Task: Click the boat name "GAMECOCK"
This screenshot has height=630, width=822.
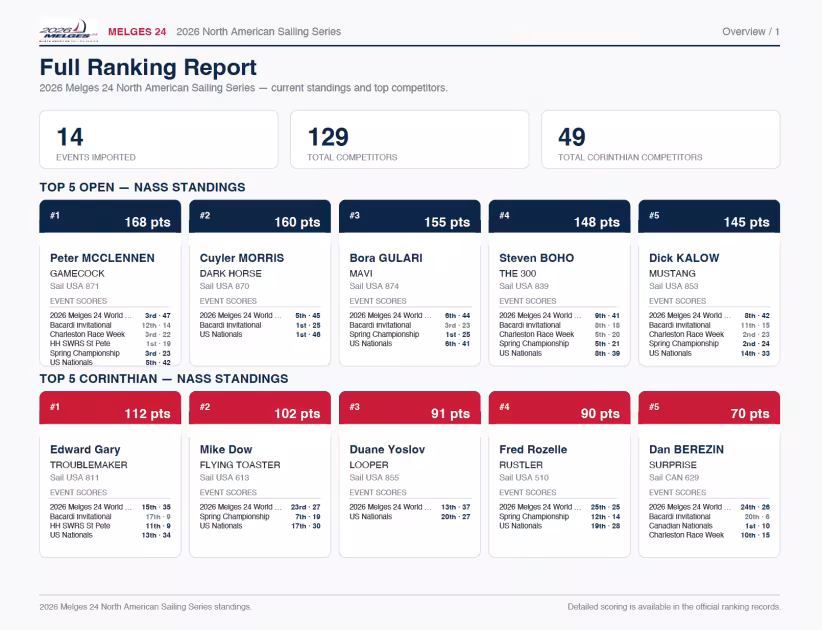Action: pyautogui.click(x=77, y=273)
